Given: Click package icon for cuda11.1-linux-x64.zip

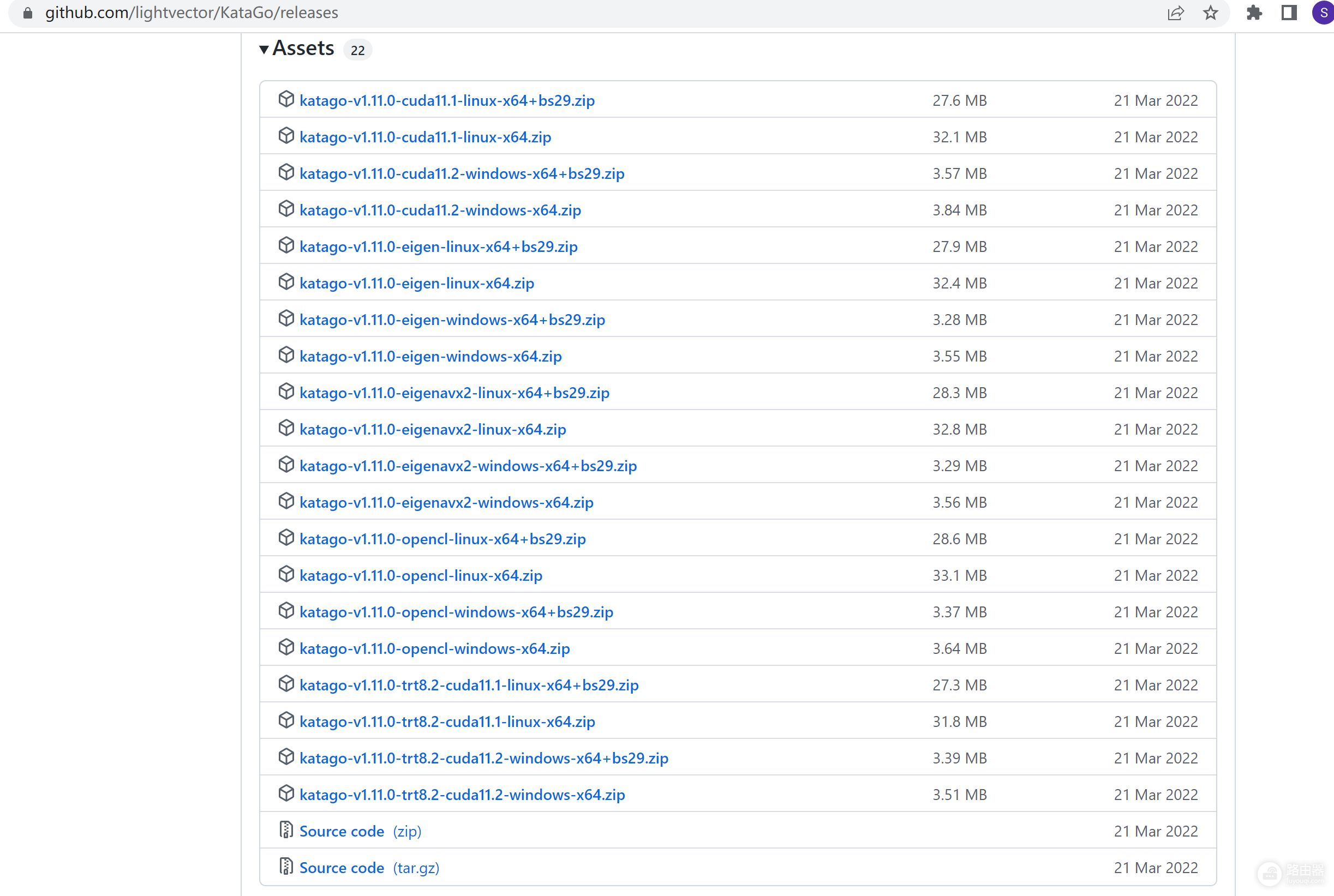Looking at the screenshot, I should (x=286, y=136).
